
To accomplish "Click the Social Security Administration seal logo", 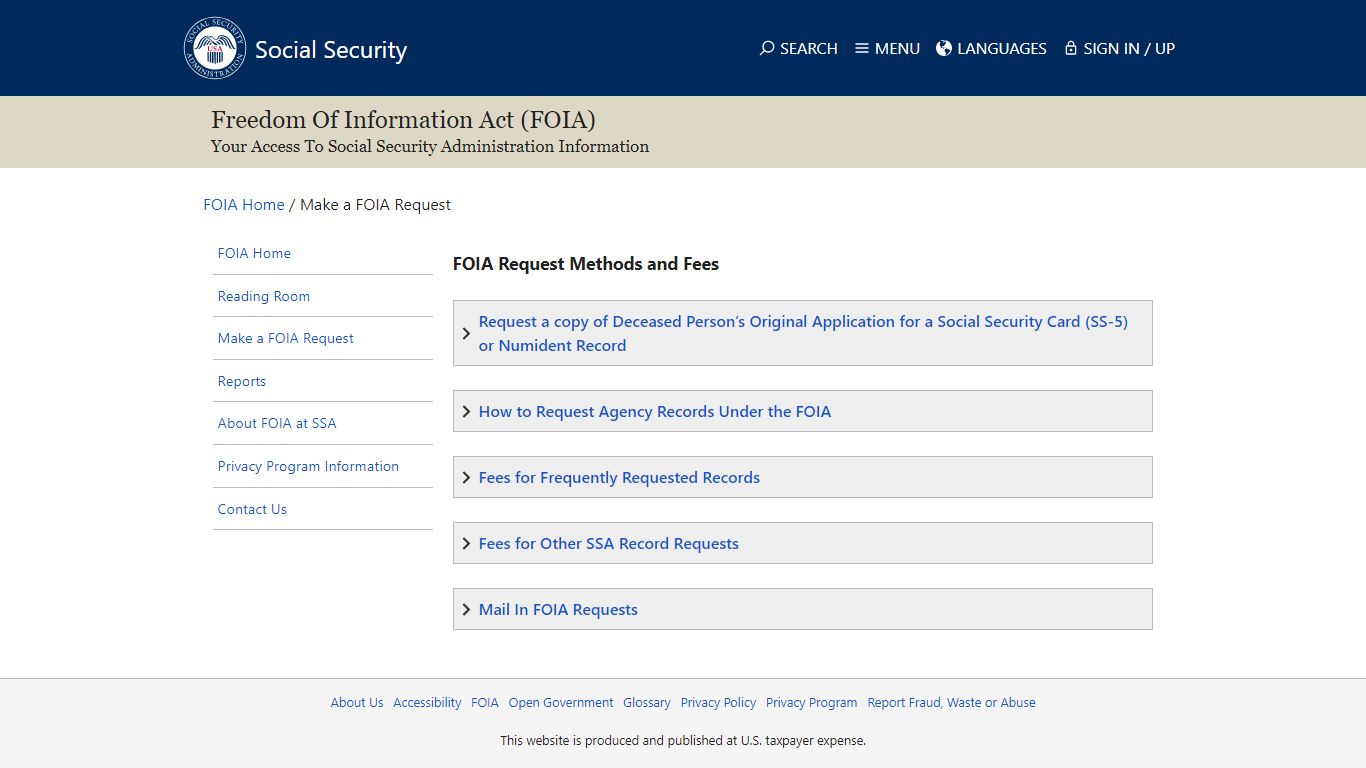I will click(x=214, y=48).
